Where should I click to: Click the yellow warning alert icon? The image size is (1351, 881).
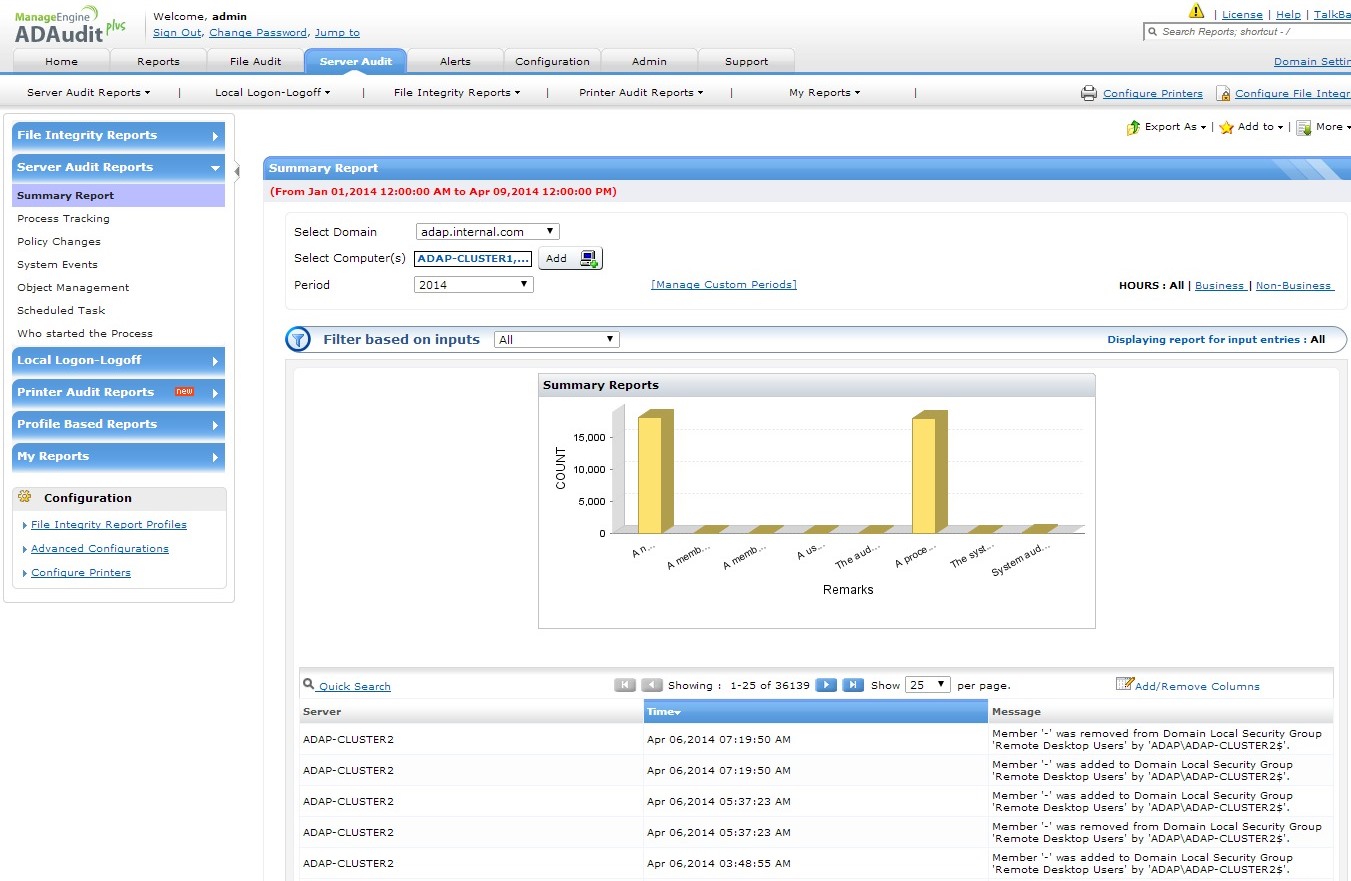click(x=1196, y=12)
